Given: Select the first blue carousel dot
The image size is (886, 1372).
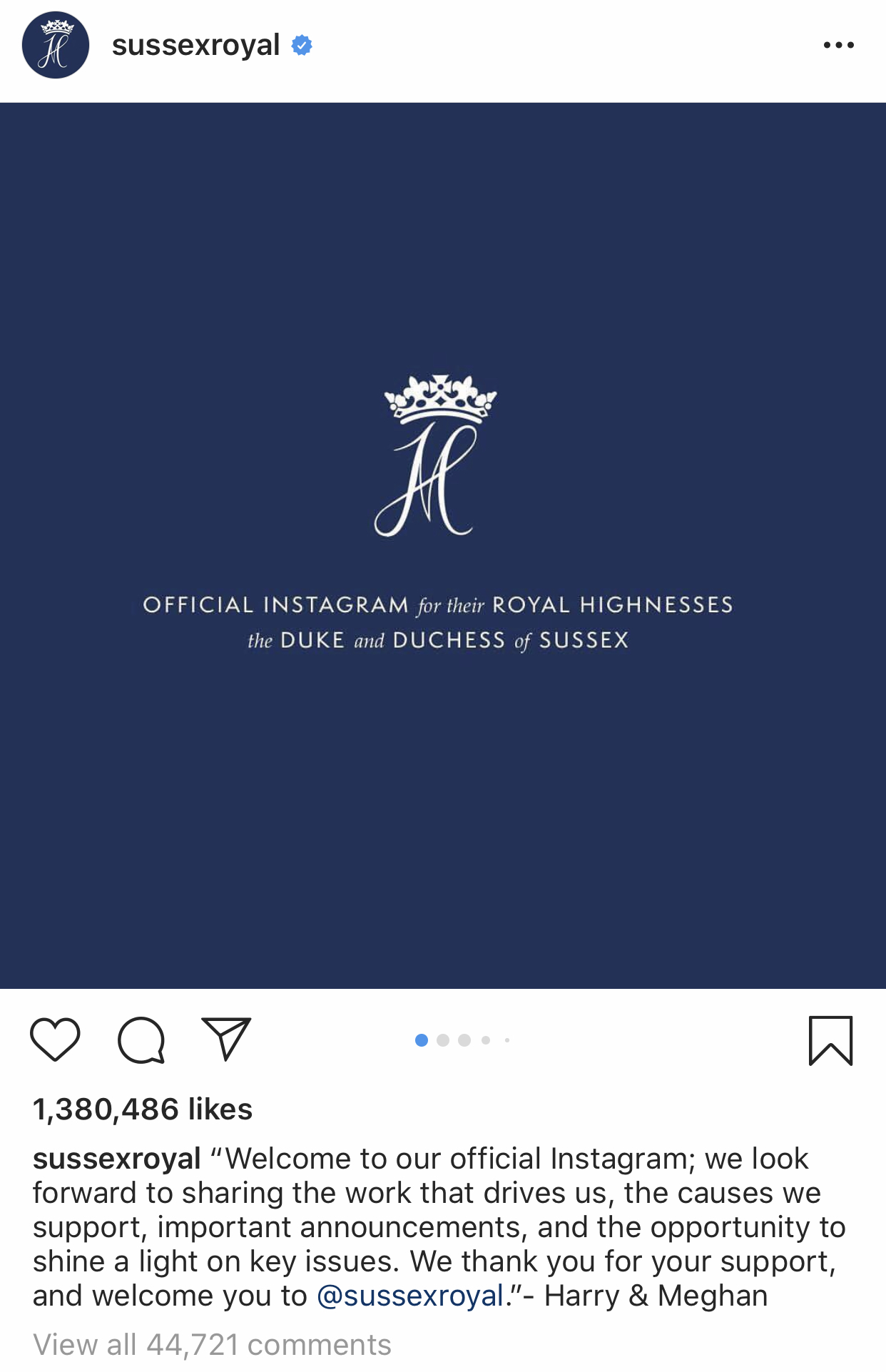Looking at the screenshot, I should click(422, 1040).
